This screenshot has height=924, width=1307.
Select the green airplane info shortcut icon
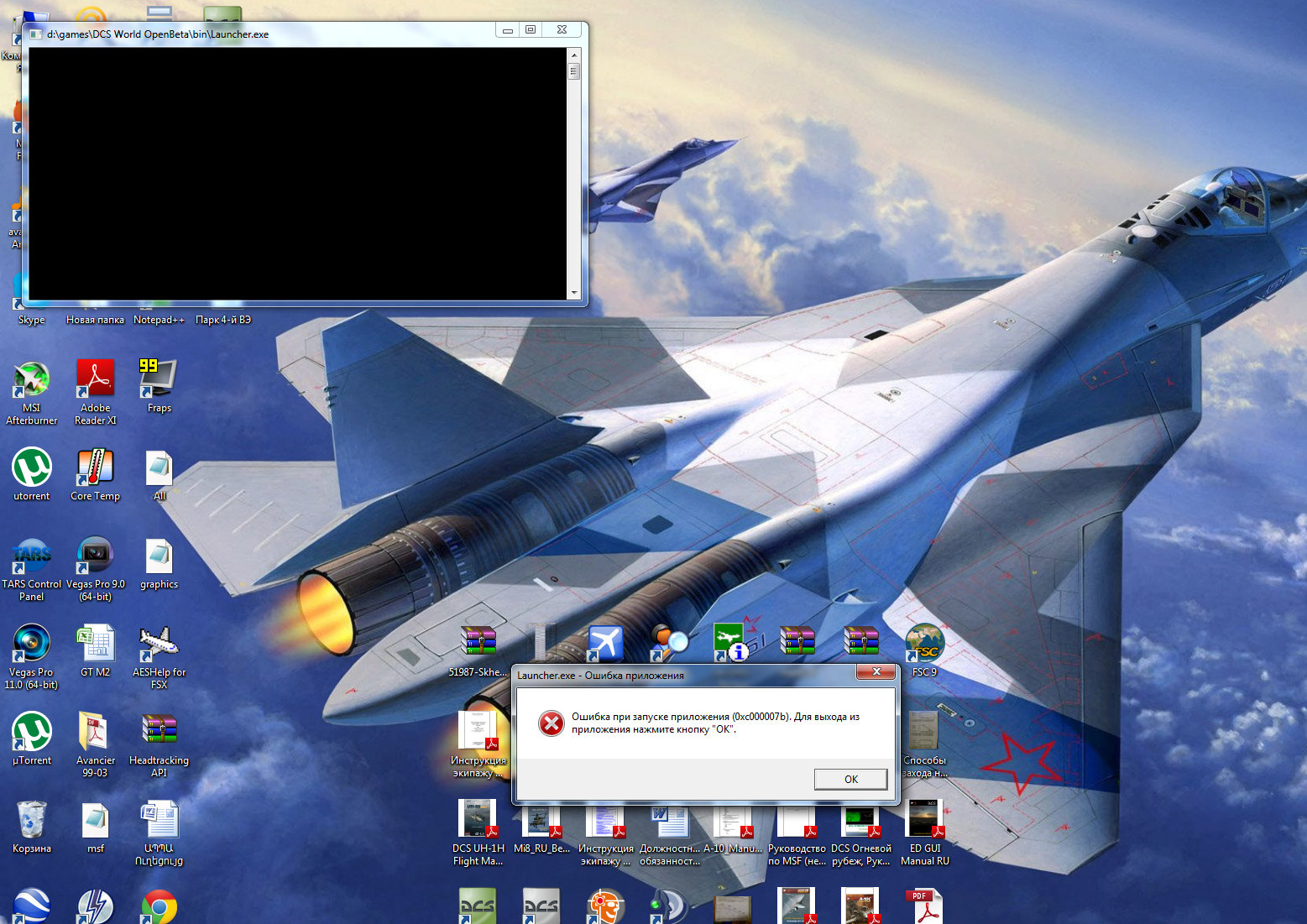pos(730,643)
